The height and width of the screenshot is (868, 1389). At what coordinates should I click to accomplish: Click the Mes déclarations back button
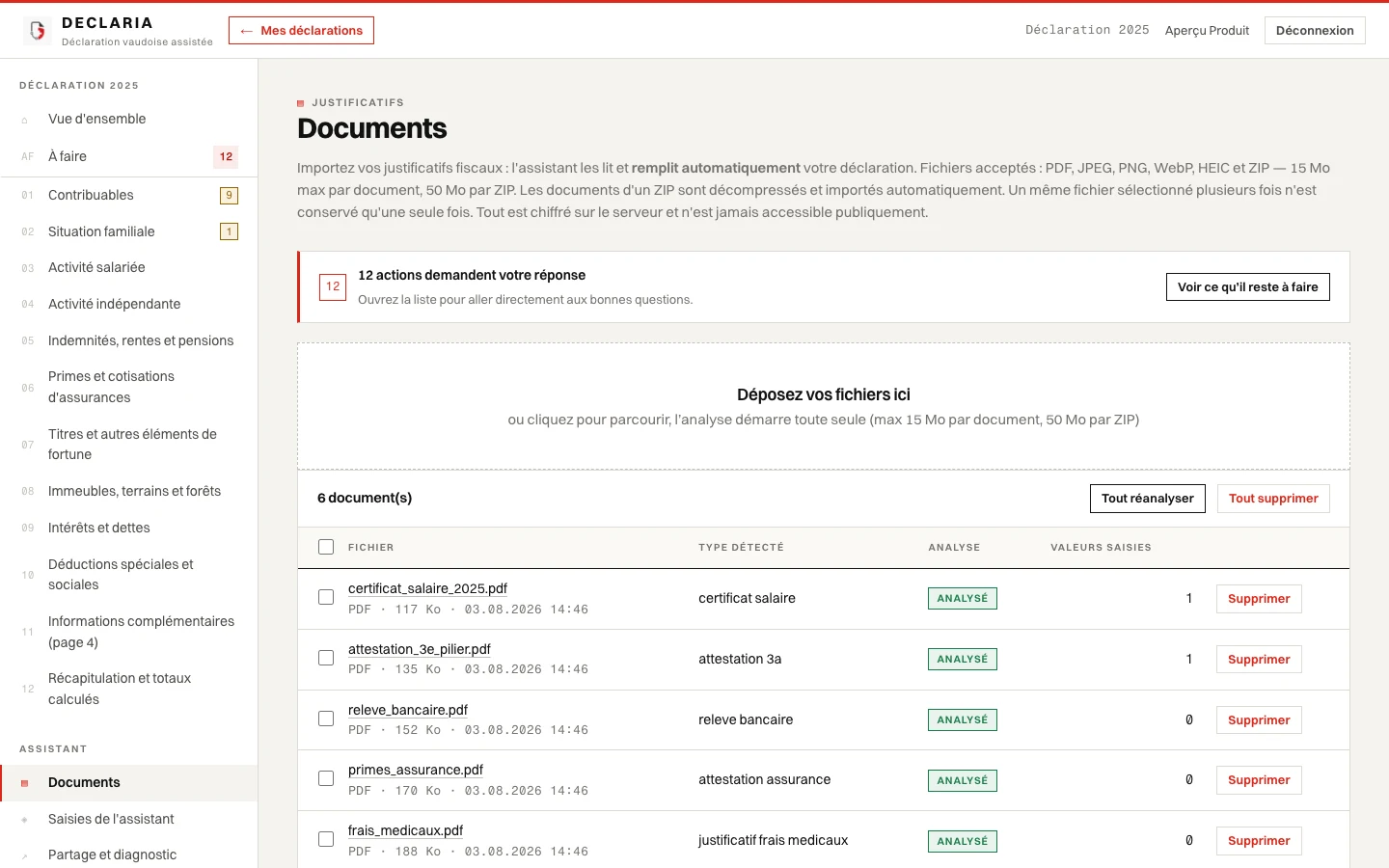coord(301,31)
